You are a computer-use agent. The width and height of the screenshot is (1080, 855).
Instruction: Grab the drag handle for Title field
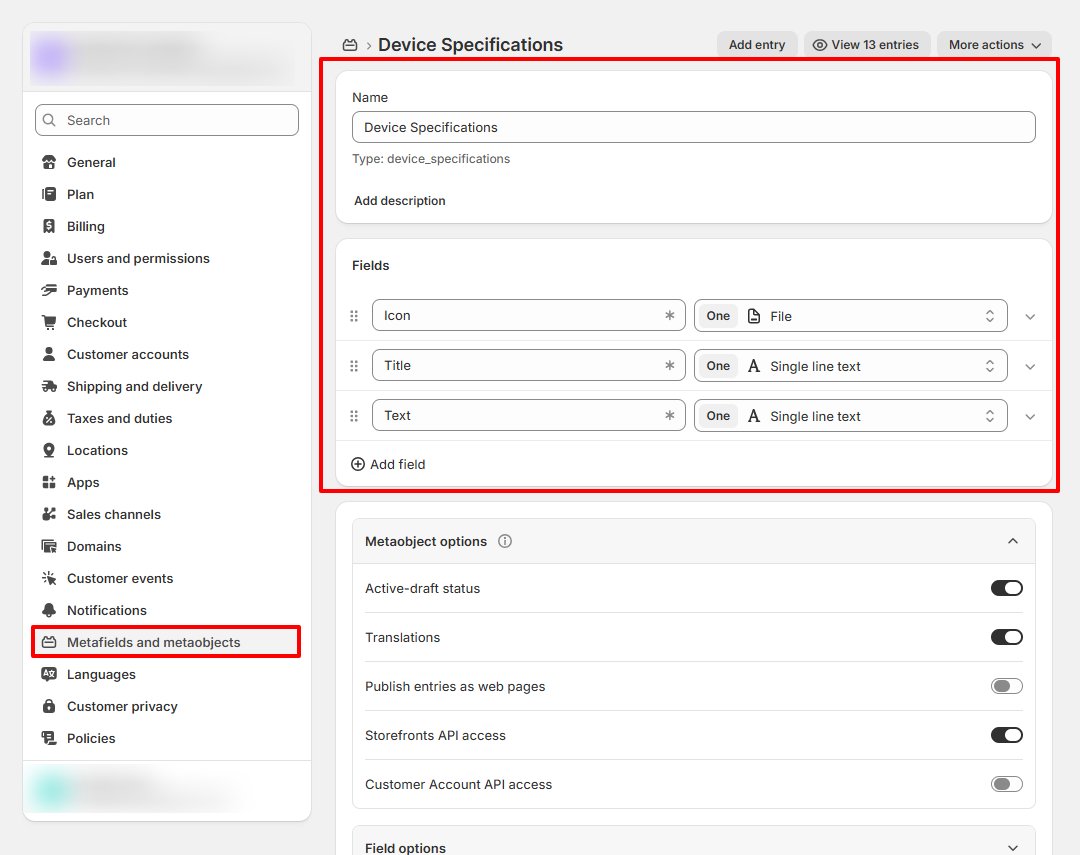[354, 366]
